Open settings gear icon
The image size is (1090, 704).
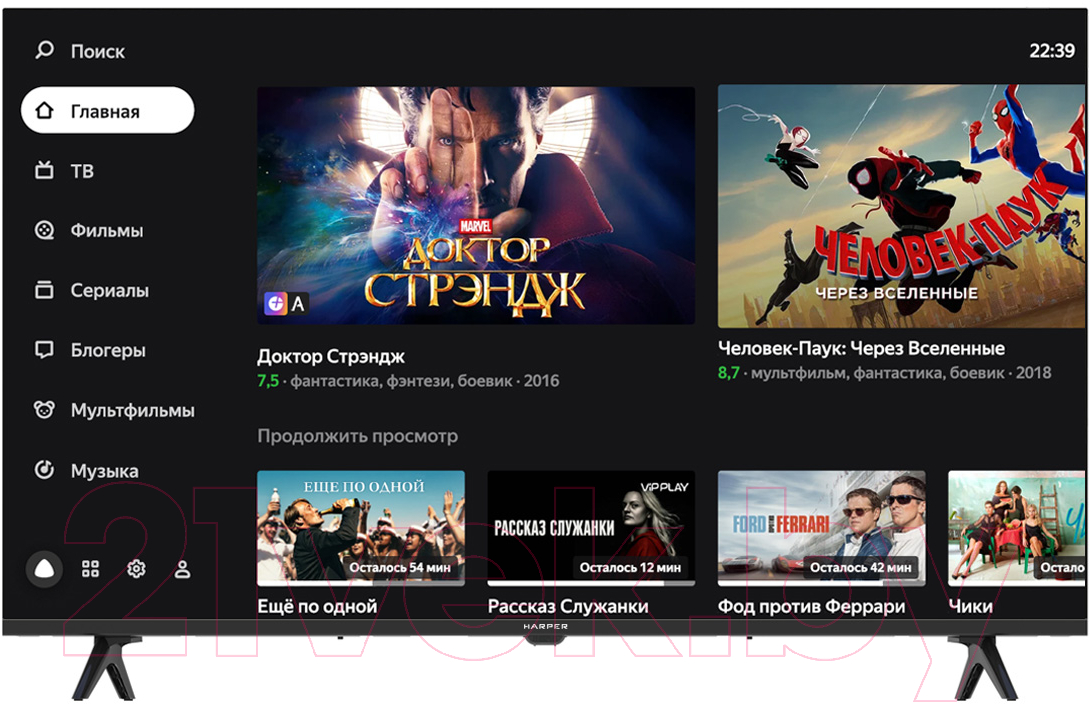tap(136, 569)
